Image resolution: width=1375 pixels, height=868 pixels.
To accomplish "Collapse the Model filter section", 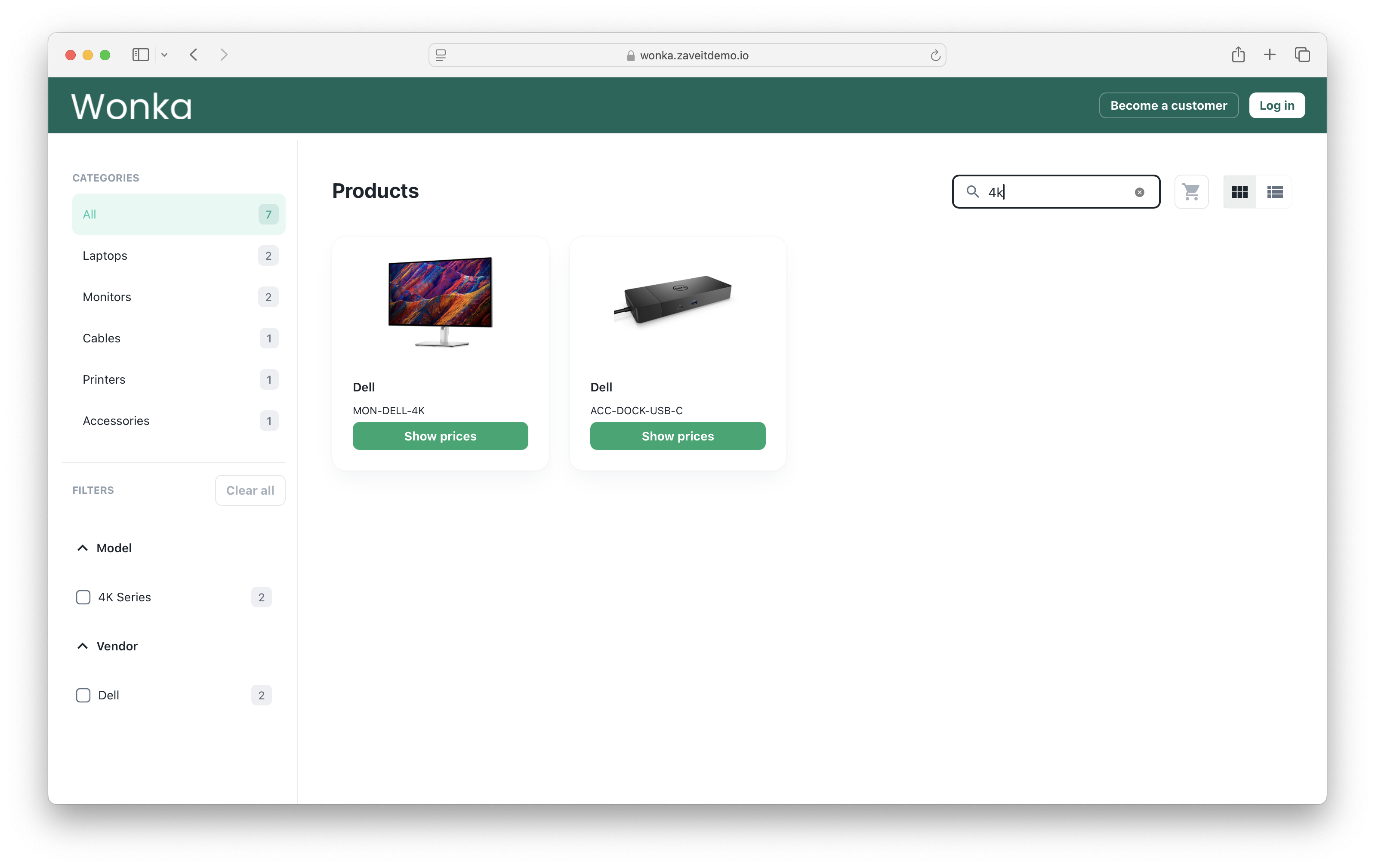I will click(82, 548).
